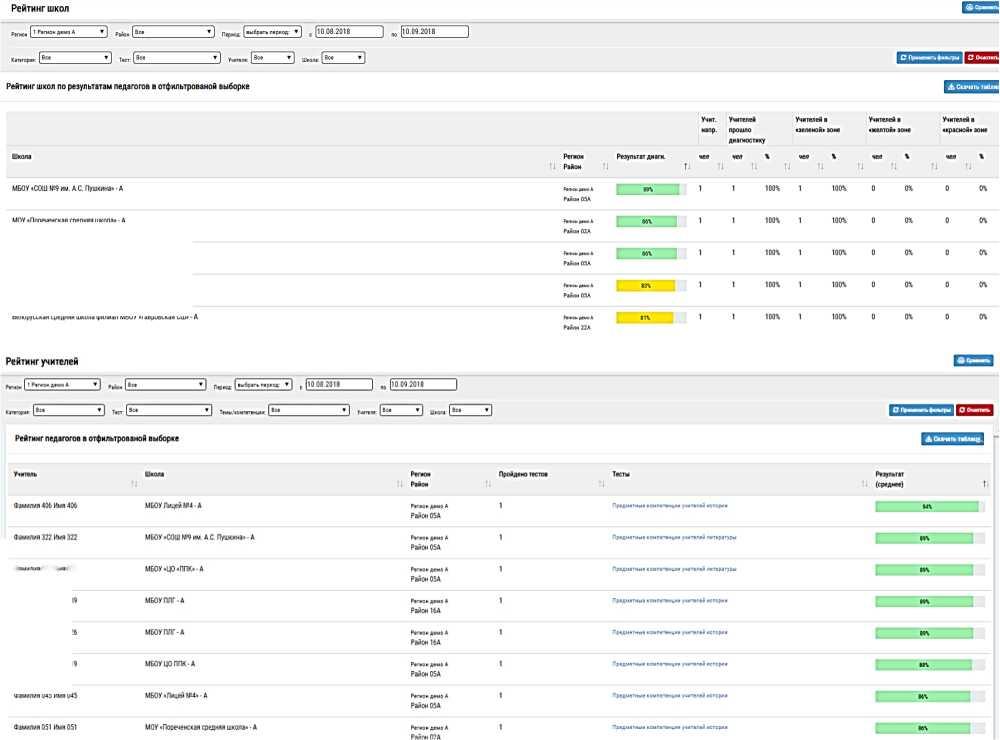The width and height of the screenshot is (1000, 740).
Task: Open Регион dropdown in Рейтинг учителей filters
Action: (x=62, y=385)
